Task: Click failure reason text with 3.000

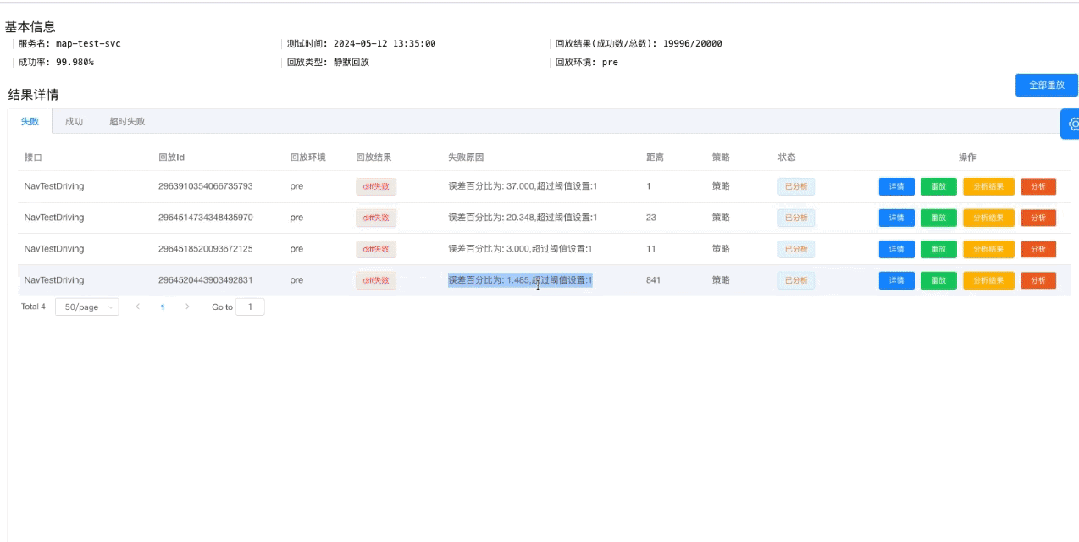Action: [x=520, y=249]
